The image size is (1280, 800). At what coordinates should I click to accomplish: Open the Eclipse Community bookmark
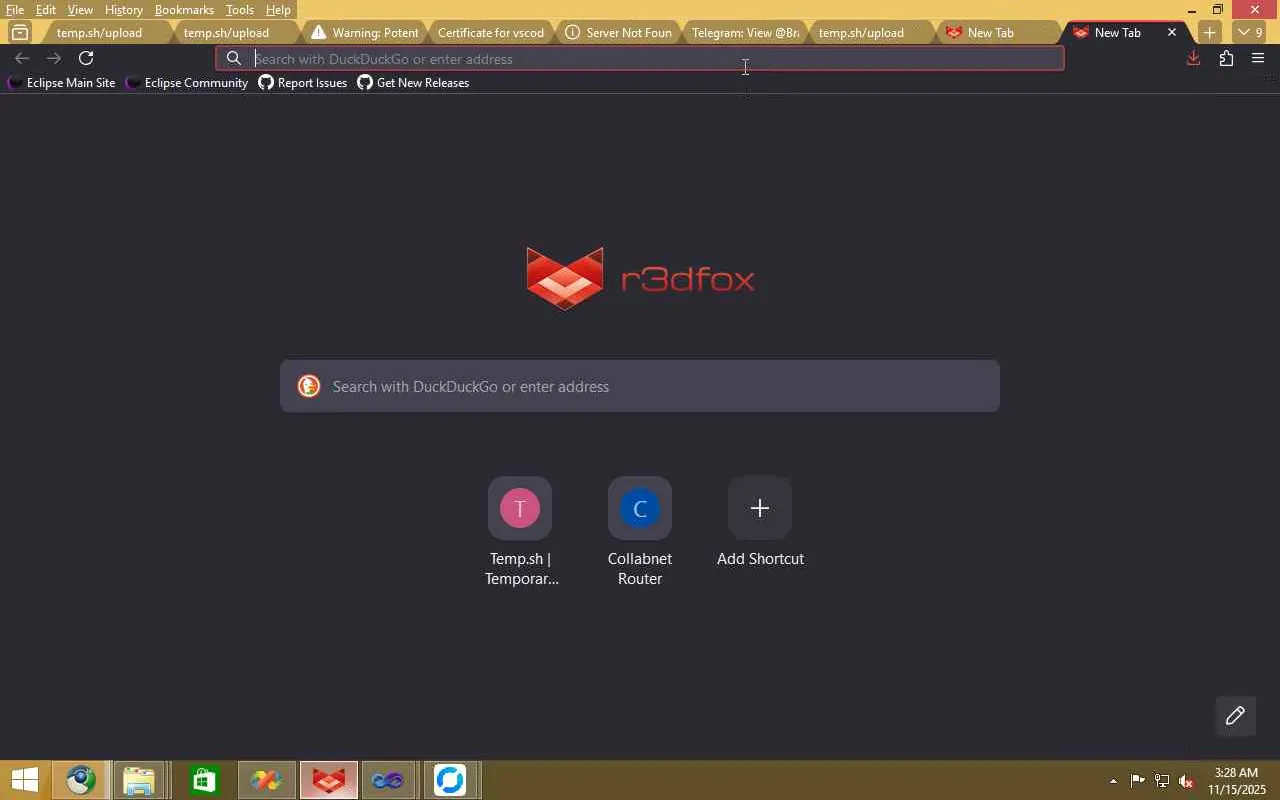[188, 83]
